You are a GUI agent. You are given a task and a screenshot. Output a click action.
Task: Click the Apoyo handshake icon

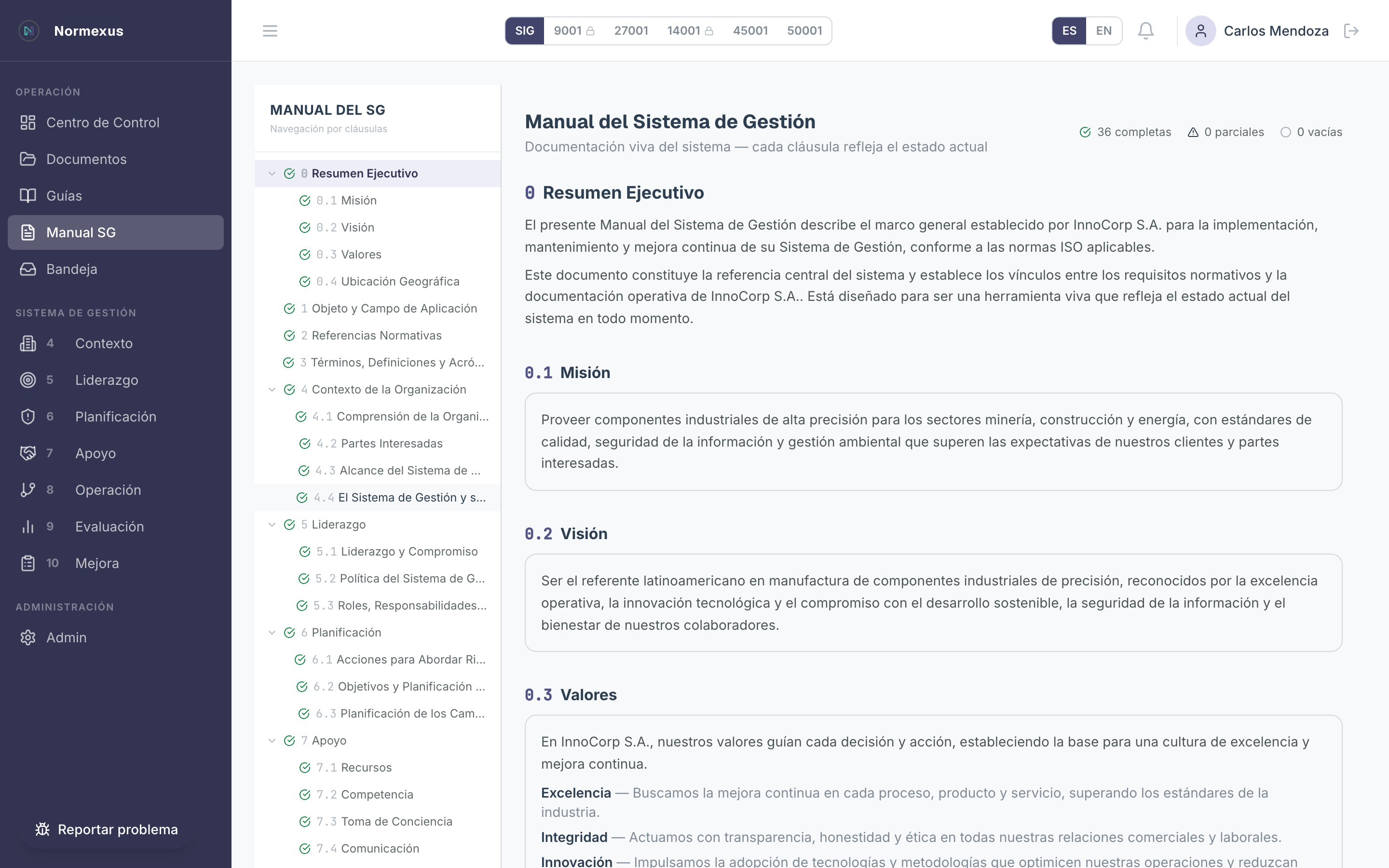pyautogui.click(x=27, y=453)
